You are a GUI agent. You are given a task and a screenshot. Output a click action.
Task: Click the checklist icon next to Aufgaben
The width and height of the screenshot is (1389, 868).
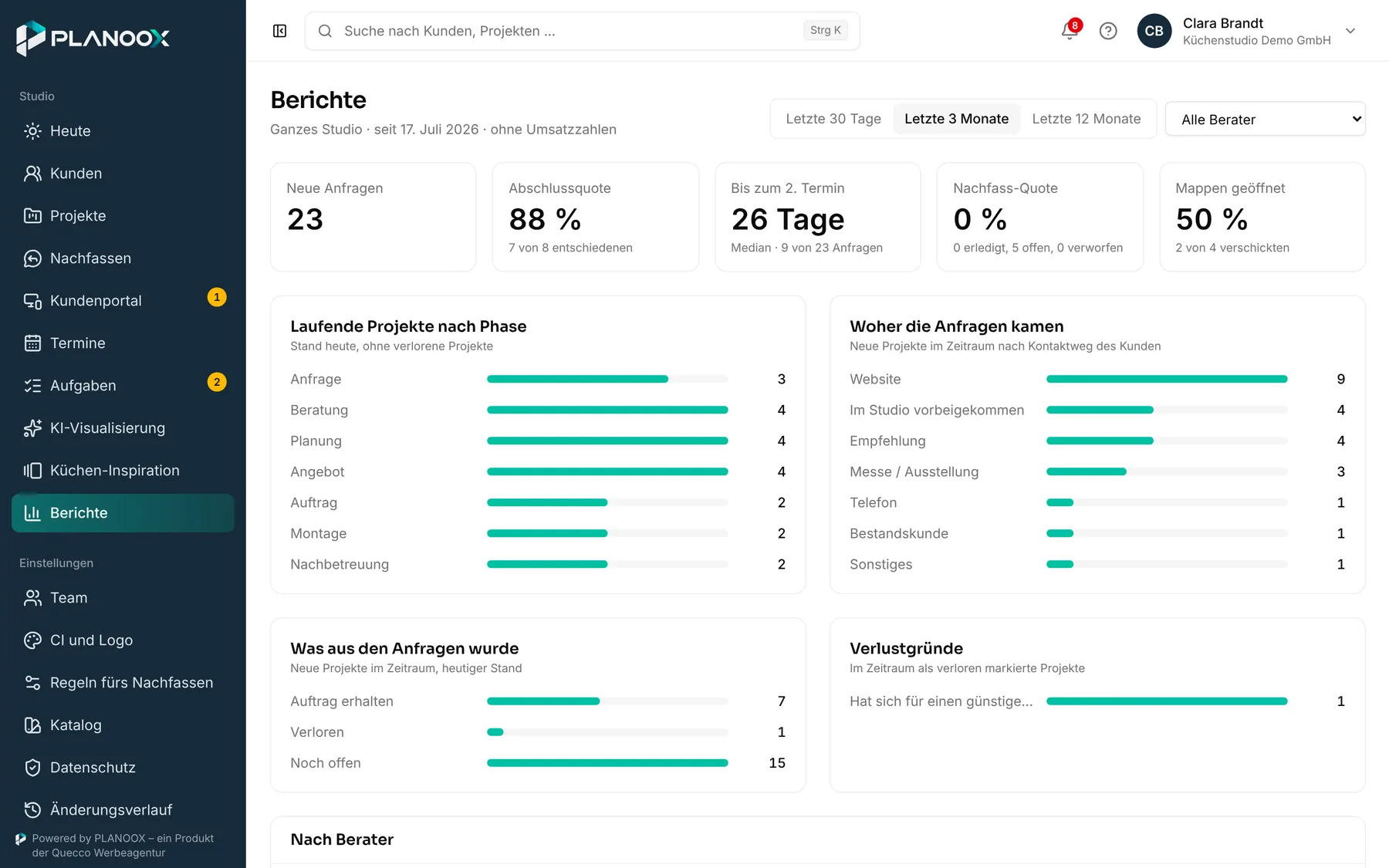click(32, 386)
